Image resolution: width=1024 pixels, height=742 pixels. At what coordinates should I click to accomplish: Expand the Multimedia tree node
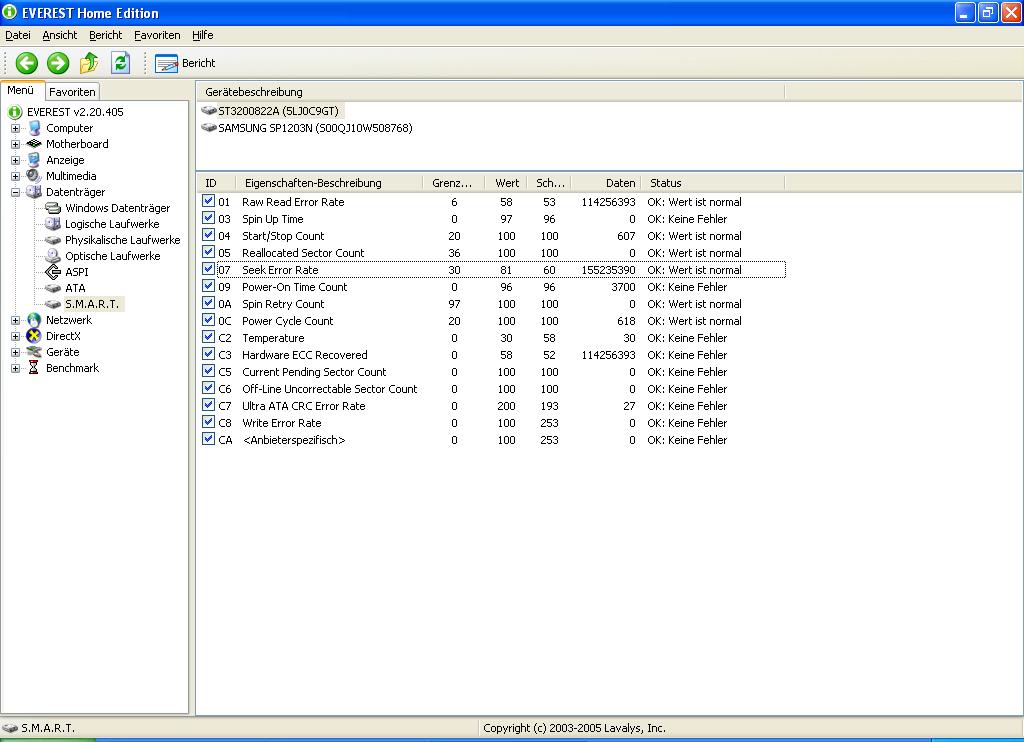(x=15, y=176)
